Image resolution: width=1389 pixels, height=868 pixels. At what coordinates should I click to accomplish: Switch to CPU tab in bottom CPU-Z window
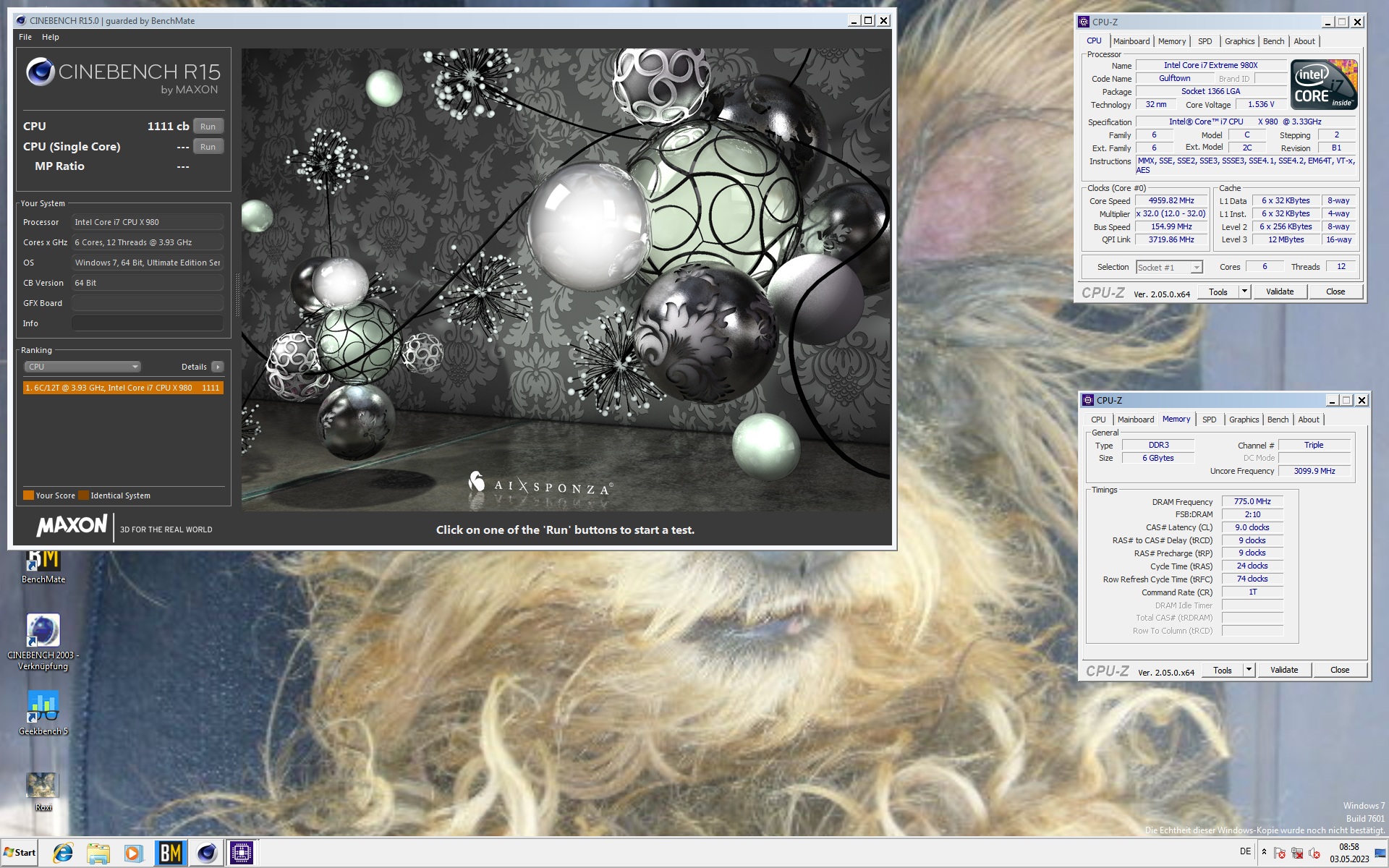(x=1098, y=420)
